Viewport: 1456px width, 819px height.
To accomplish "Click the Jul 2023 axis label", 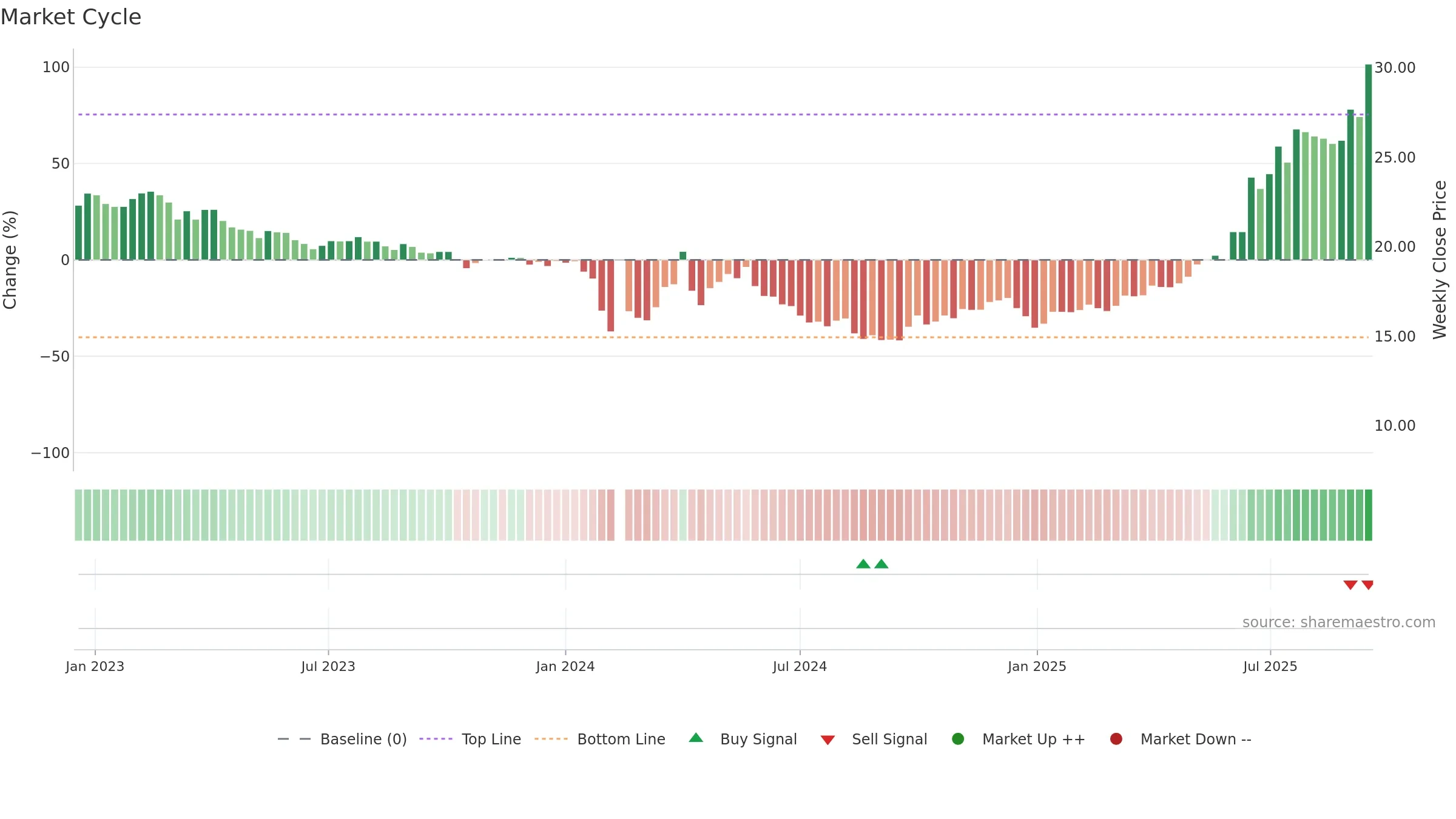I will pos(328,667).
